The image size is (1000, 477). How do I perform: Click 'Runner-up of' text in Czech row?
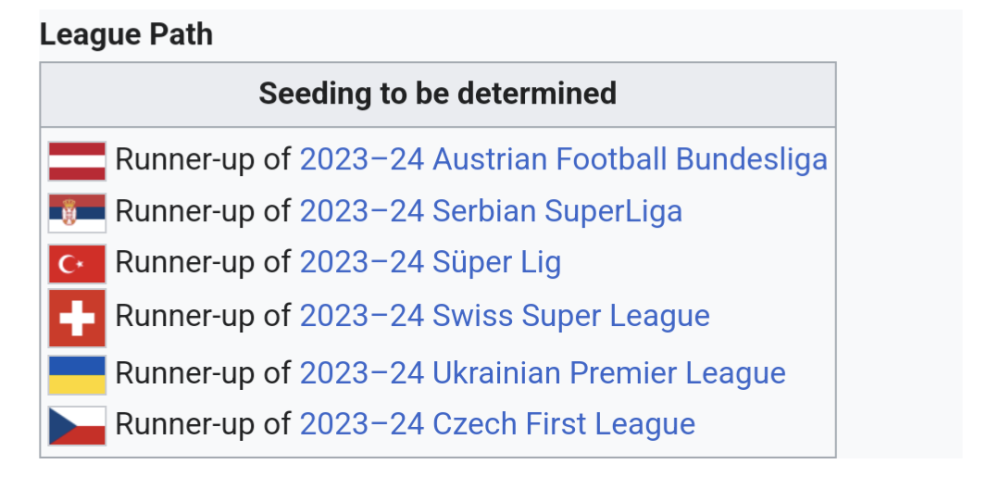point(203,423)
